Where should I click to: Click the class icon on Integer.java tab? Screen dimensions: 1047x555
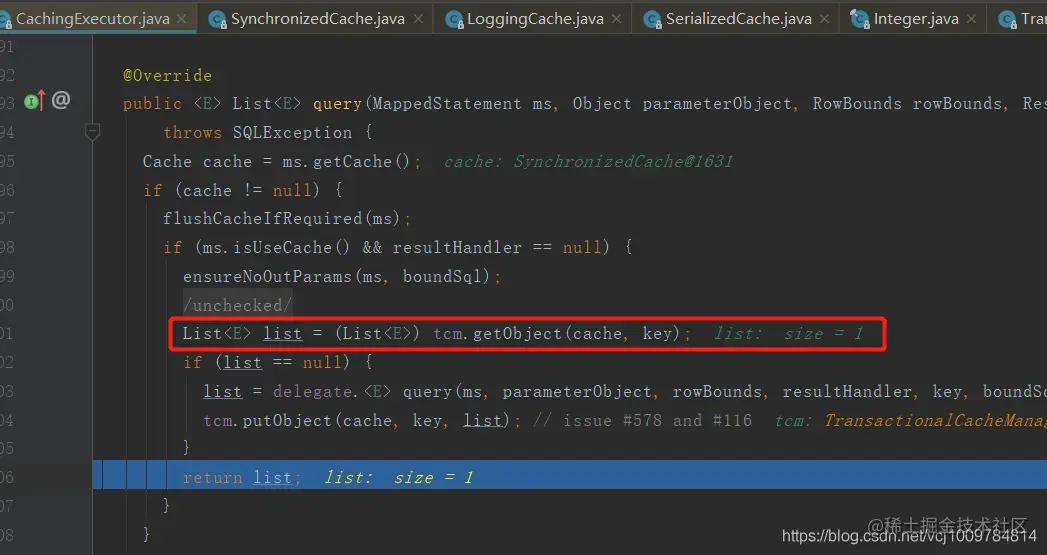point(860,19)
